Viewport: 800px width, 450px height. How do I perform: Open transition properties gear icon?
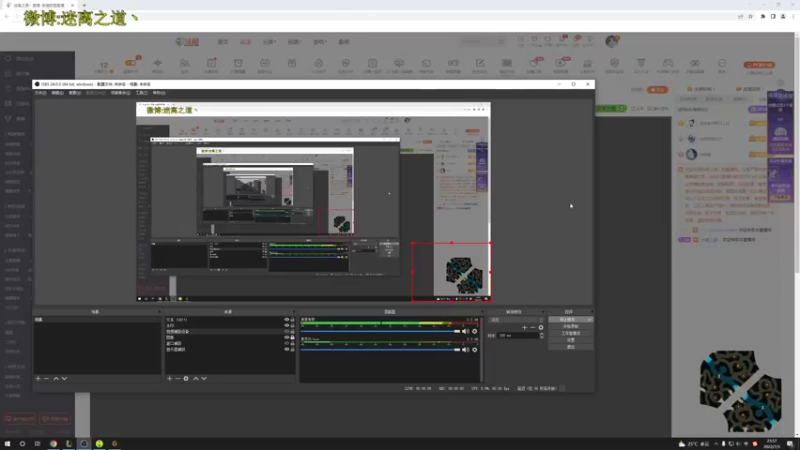tap(541, 328)
